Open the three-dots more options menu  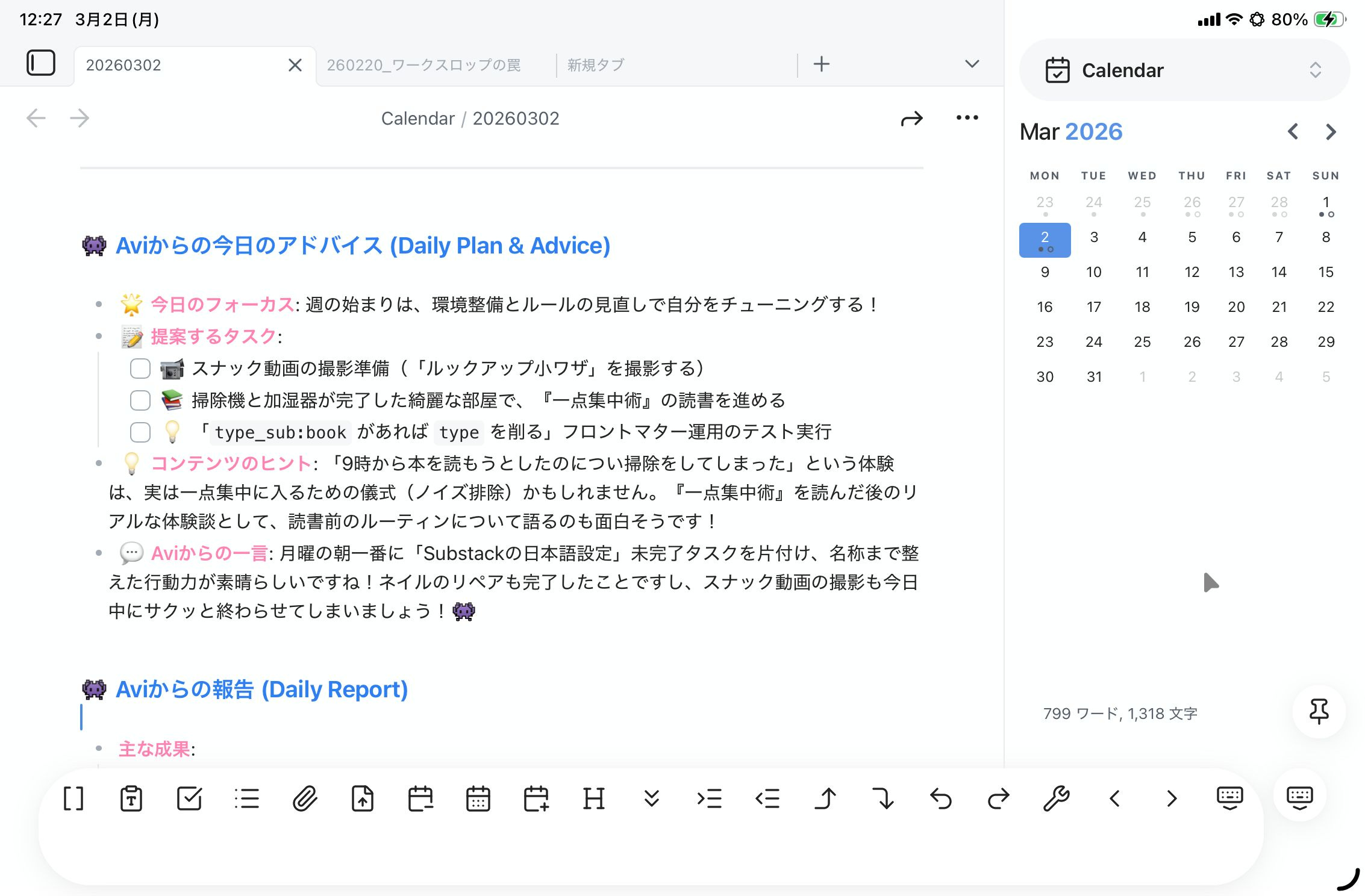point(967,118)
